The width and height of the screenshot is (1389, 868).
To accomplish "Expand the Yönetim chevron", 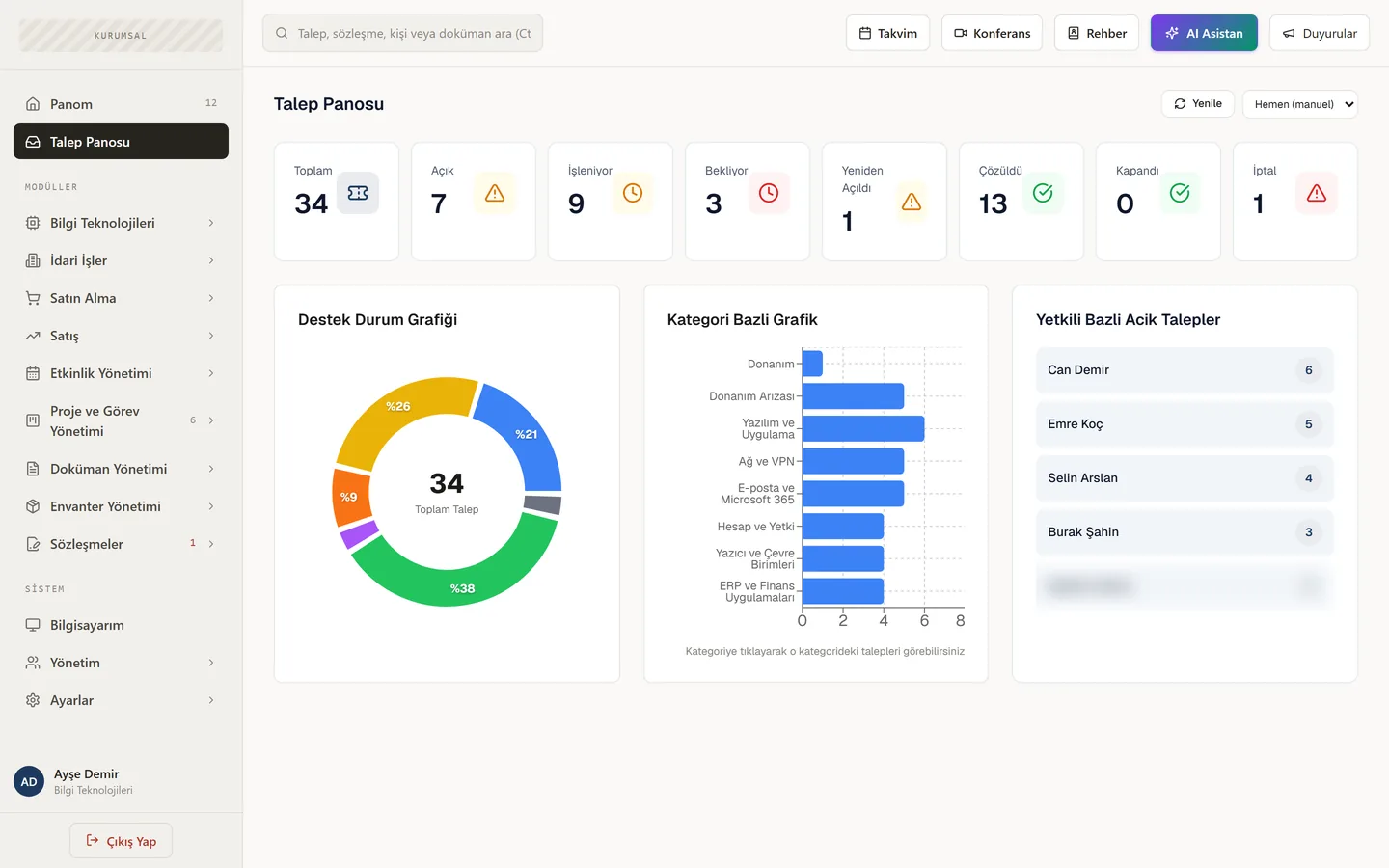I will (x=211, y=663).
